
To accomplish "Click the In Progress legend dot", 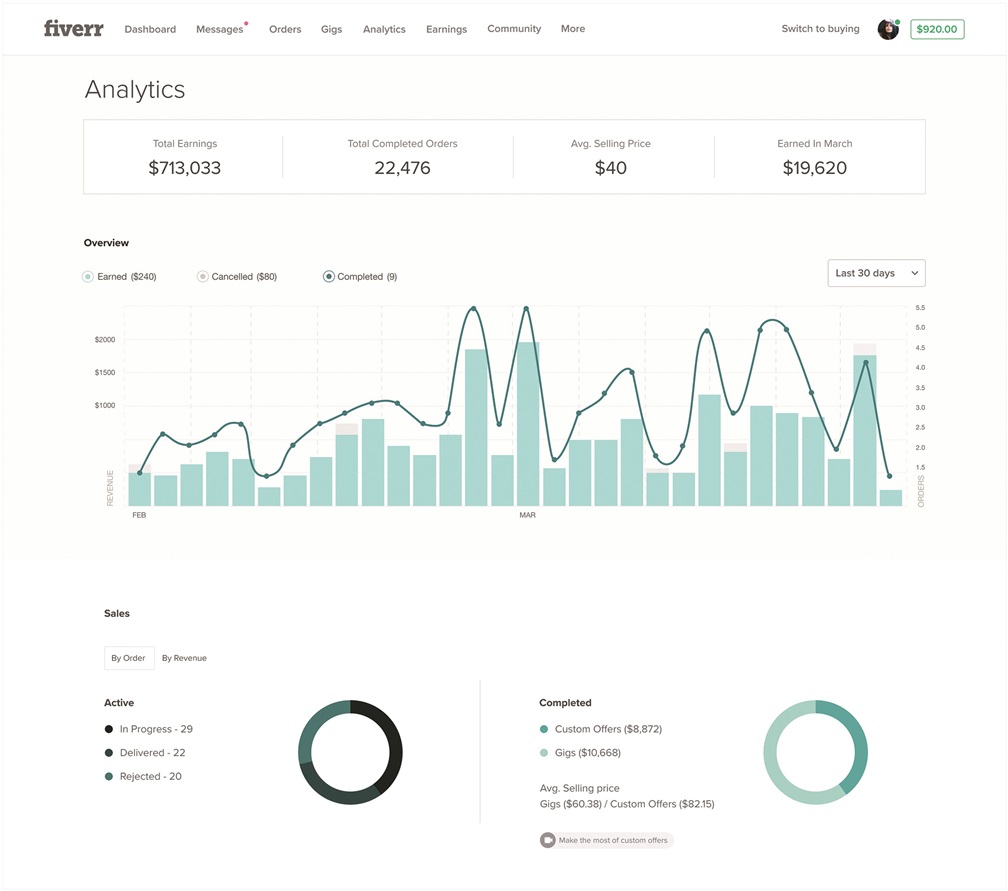I will coord(109,729).
